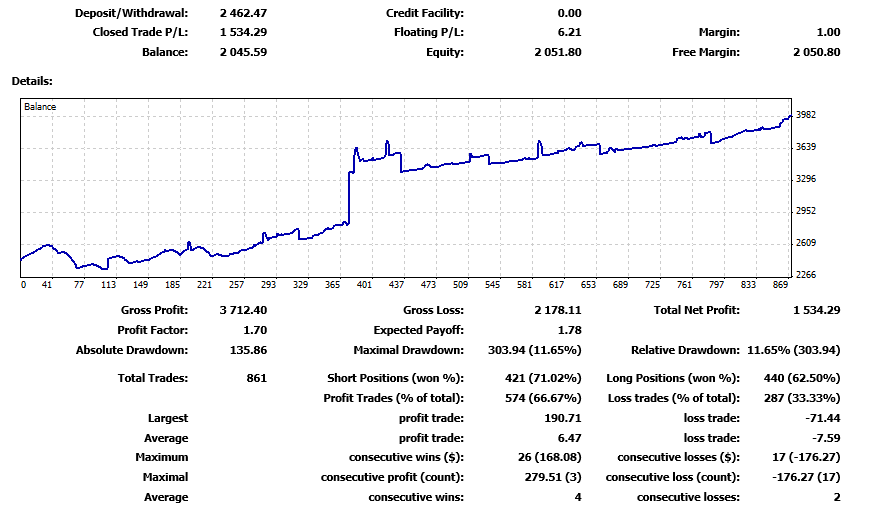Viewport: 880px width, 515px height.
Task: Click the 2952 axis label on the chart
Action: coord(805,210)
